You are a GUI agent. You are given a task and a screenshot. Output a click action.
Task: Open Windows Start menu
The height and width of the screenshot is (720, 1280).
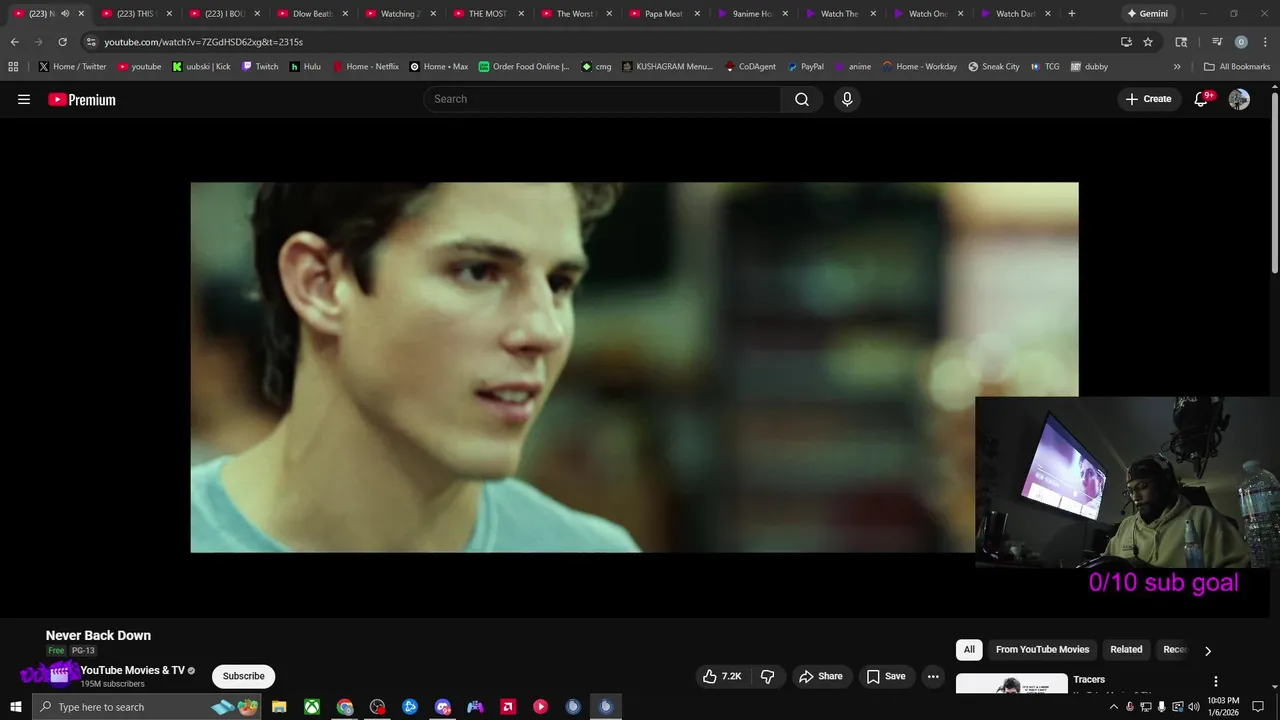tap(15, 707)
